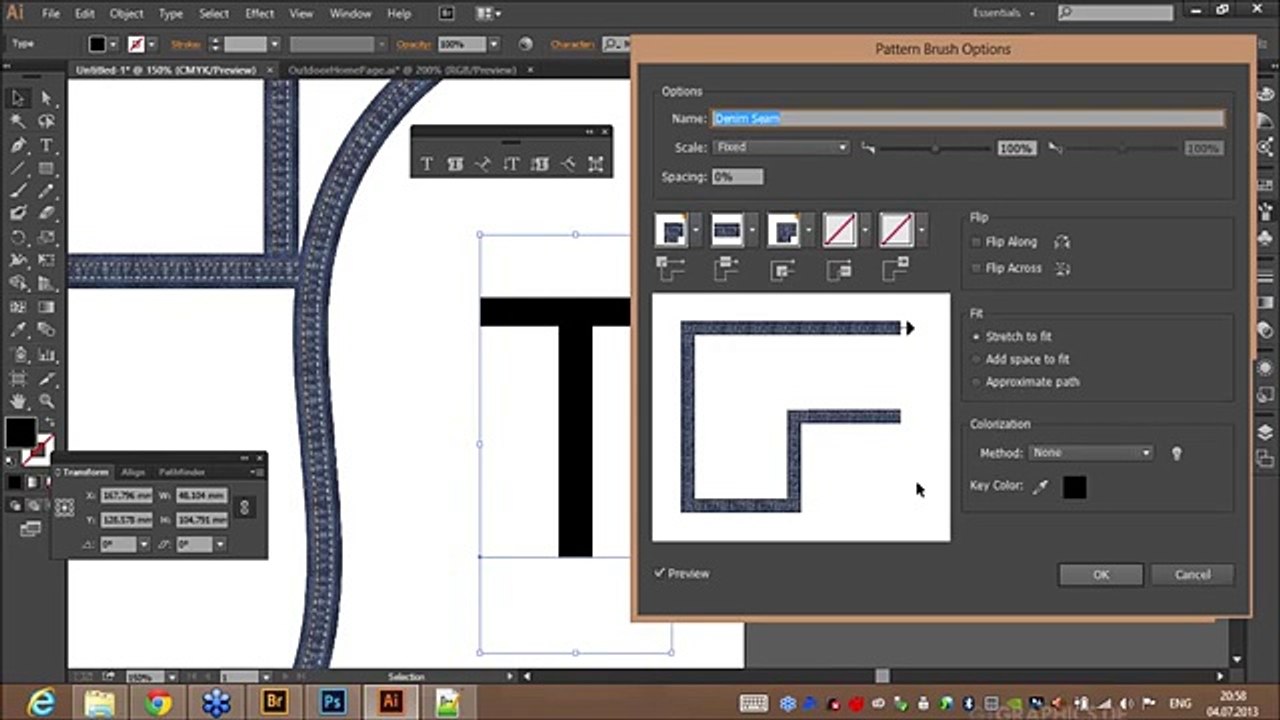The image size is (1280, 720).
Task: Open the Fill color dropdown in control bar
Action: [113, 44]
